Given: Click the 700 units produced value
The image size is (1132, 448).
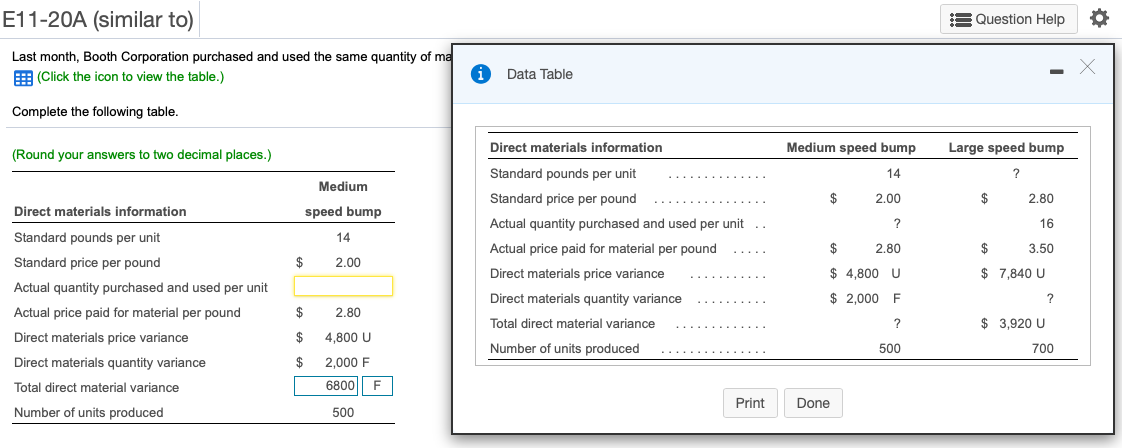Looking at the screenshot, I should [x=1041, y=348].
